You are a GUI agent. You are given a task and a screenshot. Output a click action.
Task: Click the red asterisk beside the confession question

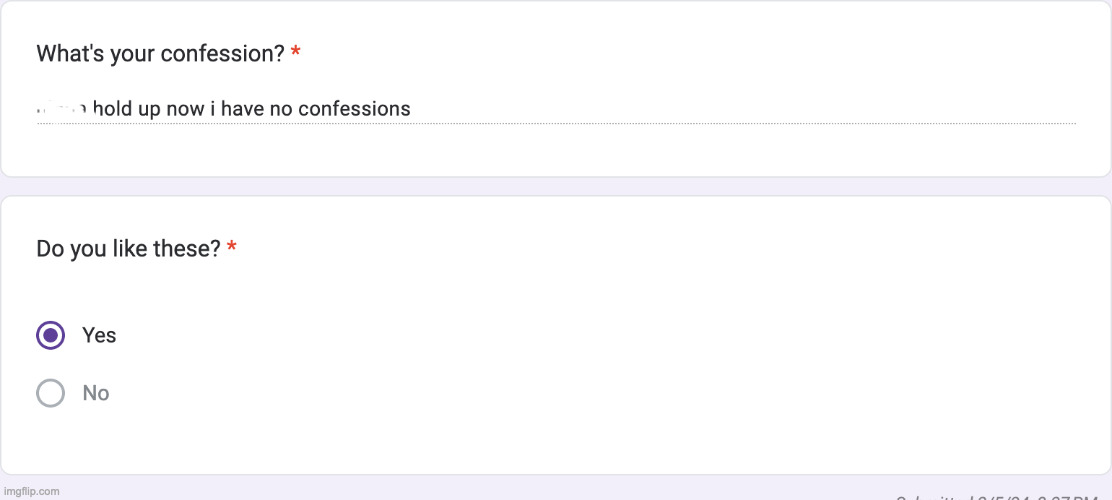tap(296, 54)
